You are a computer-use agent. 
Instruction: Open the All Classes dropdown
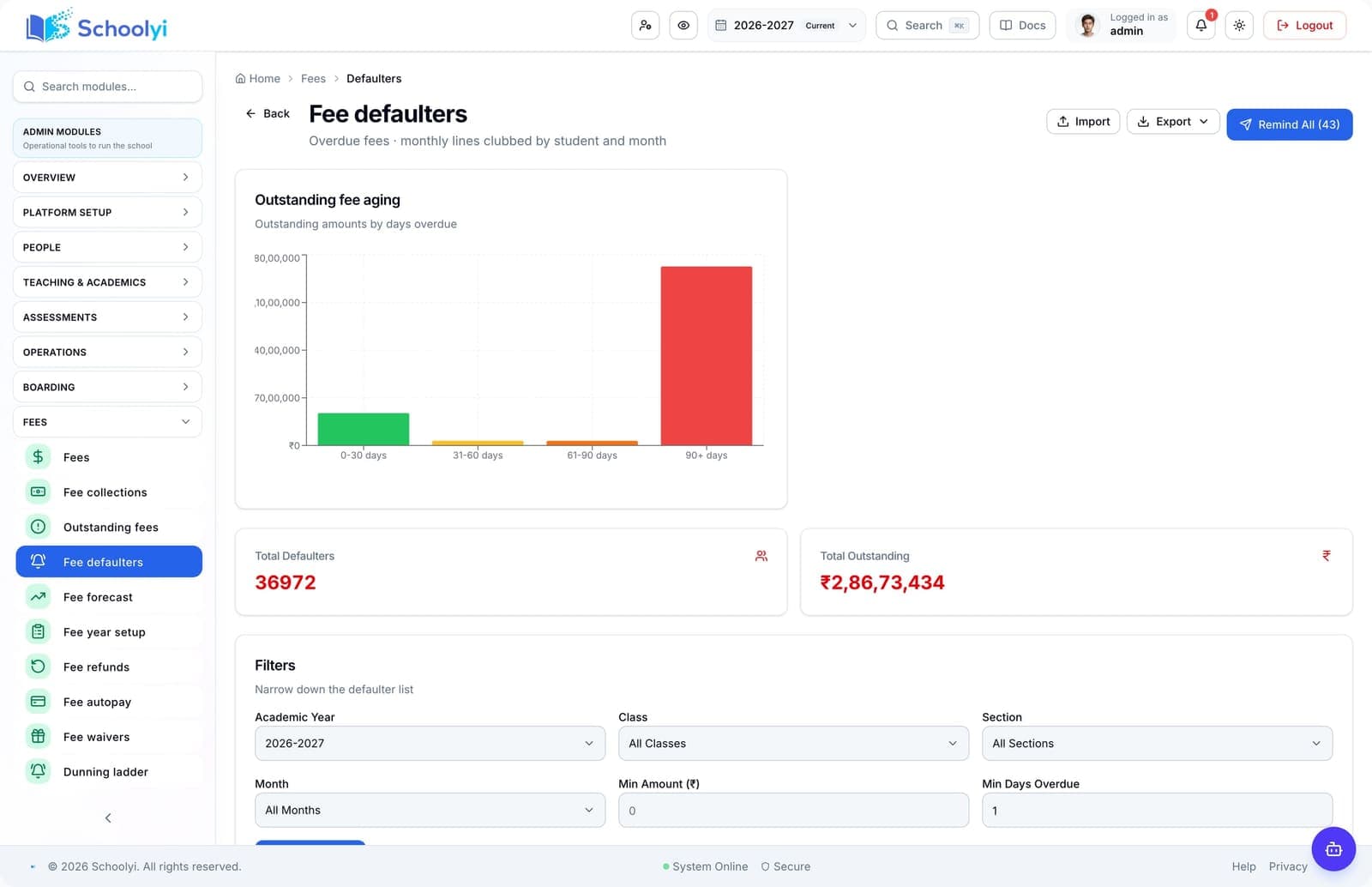click(793, 743)
